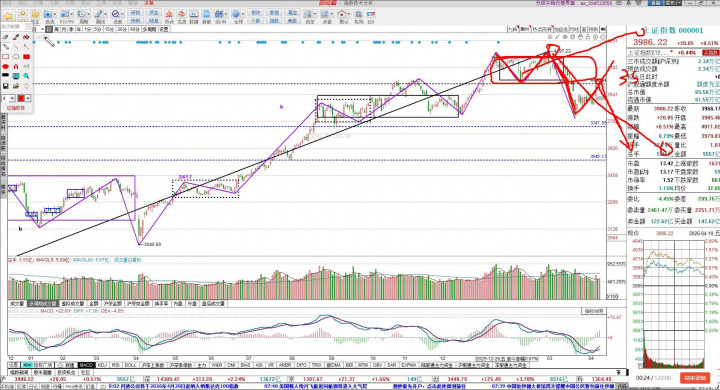The image size is (720, 390).
Task: Click the red button at bottom right
Action: (x=695, y=378)
